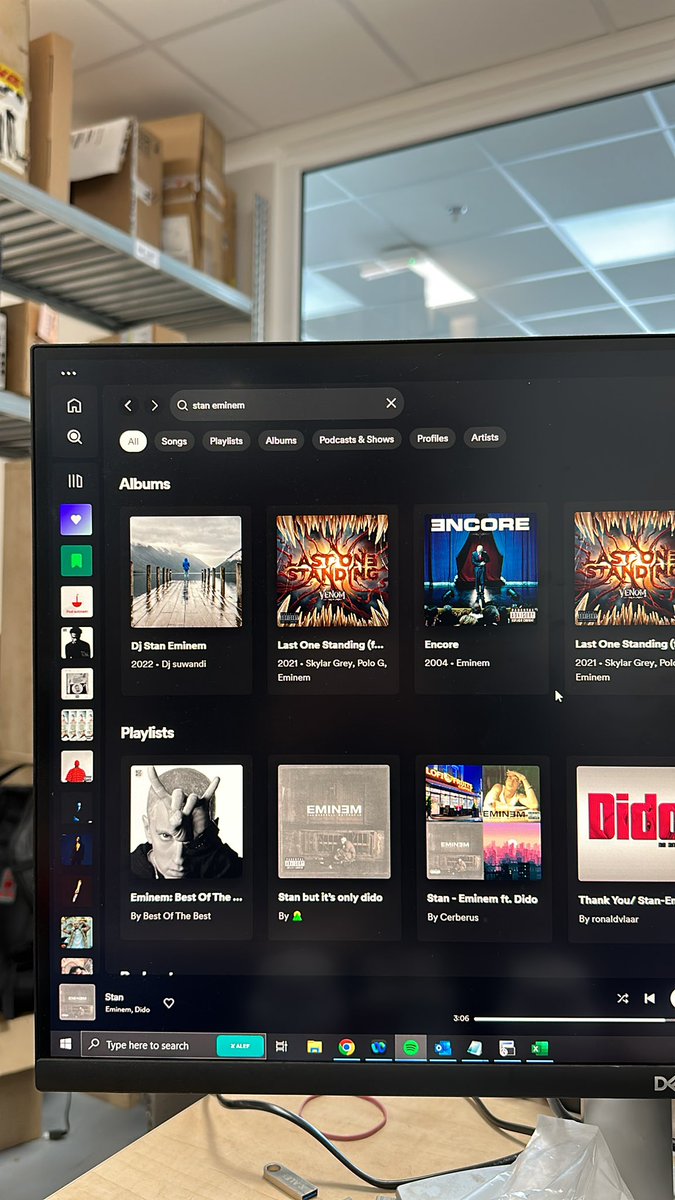Click the Spotify icon in the taskbar
Viewport: 675px width, 1200px height.
coord(410,1047)
